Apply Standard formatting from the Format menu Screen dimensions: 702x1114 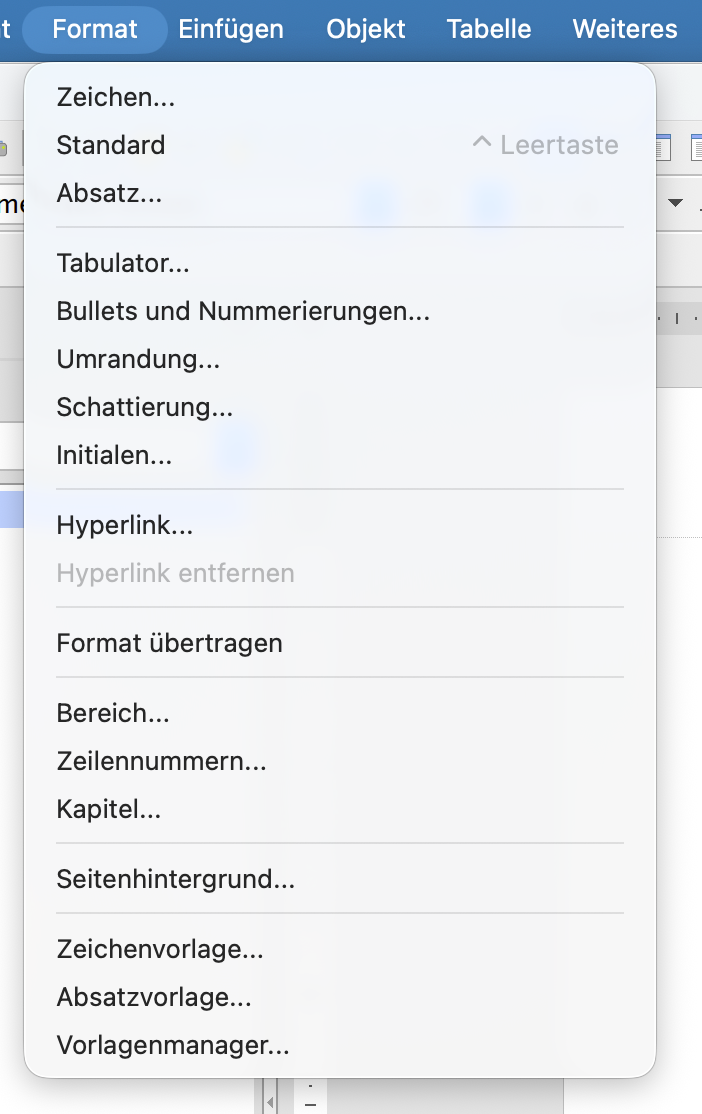[x=110, y=145]
